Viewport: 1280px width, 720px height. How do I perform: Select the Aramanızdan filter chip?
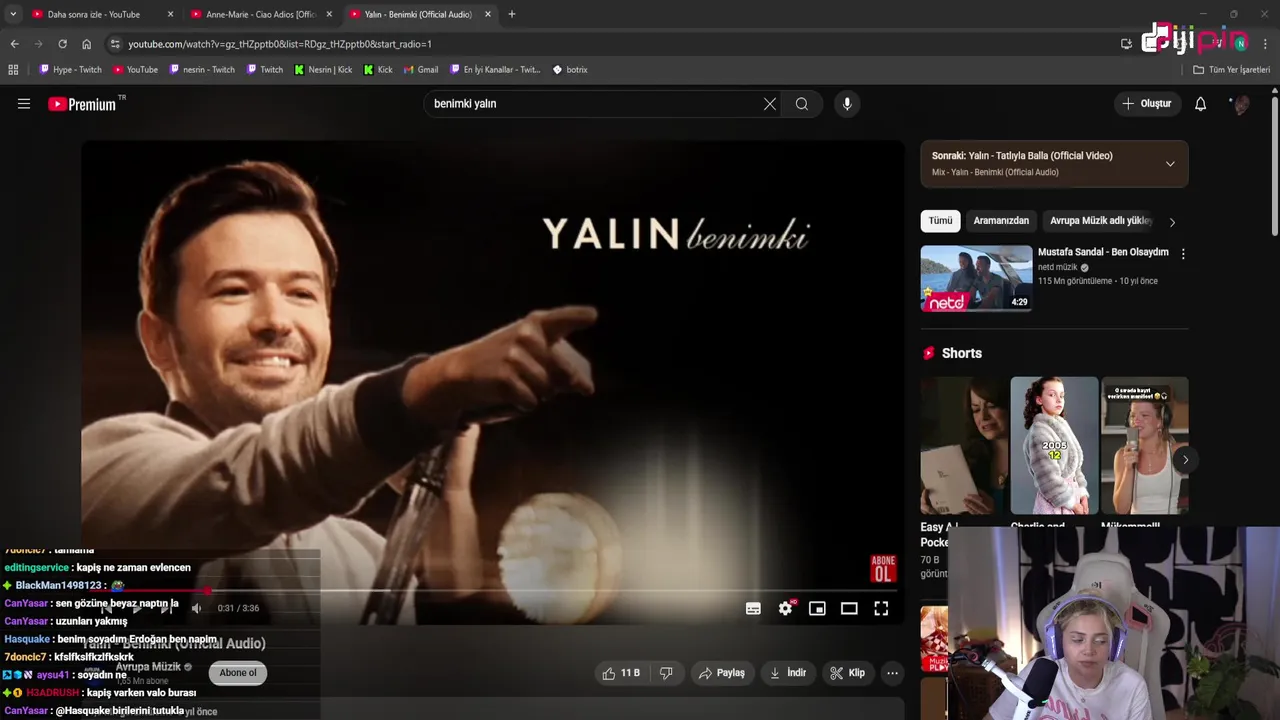coord(1001,221)
